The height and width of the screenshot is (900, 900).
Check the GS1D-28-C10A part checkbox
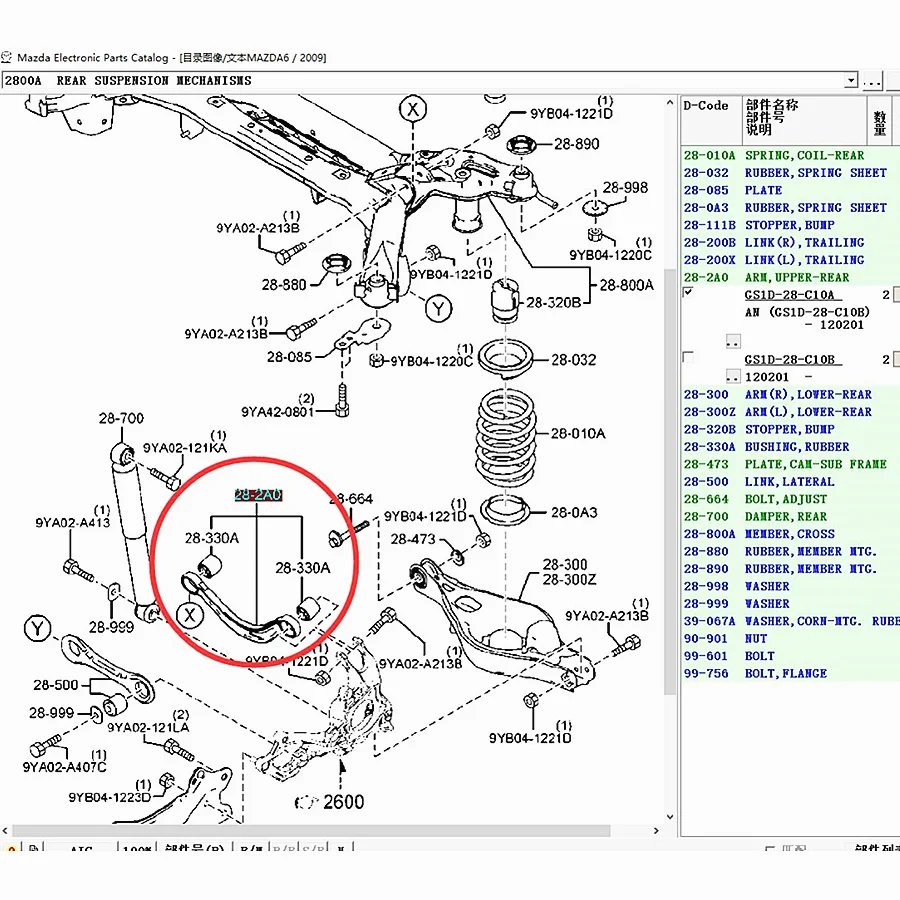[x=688, y=293]
